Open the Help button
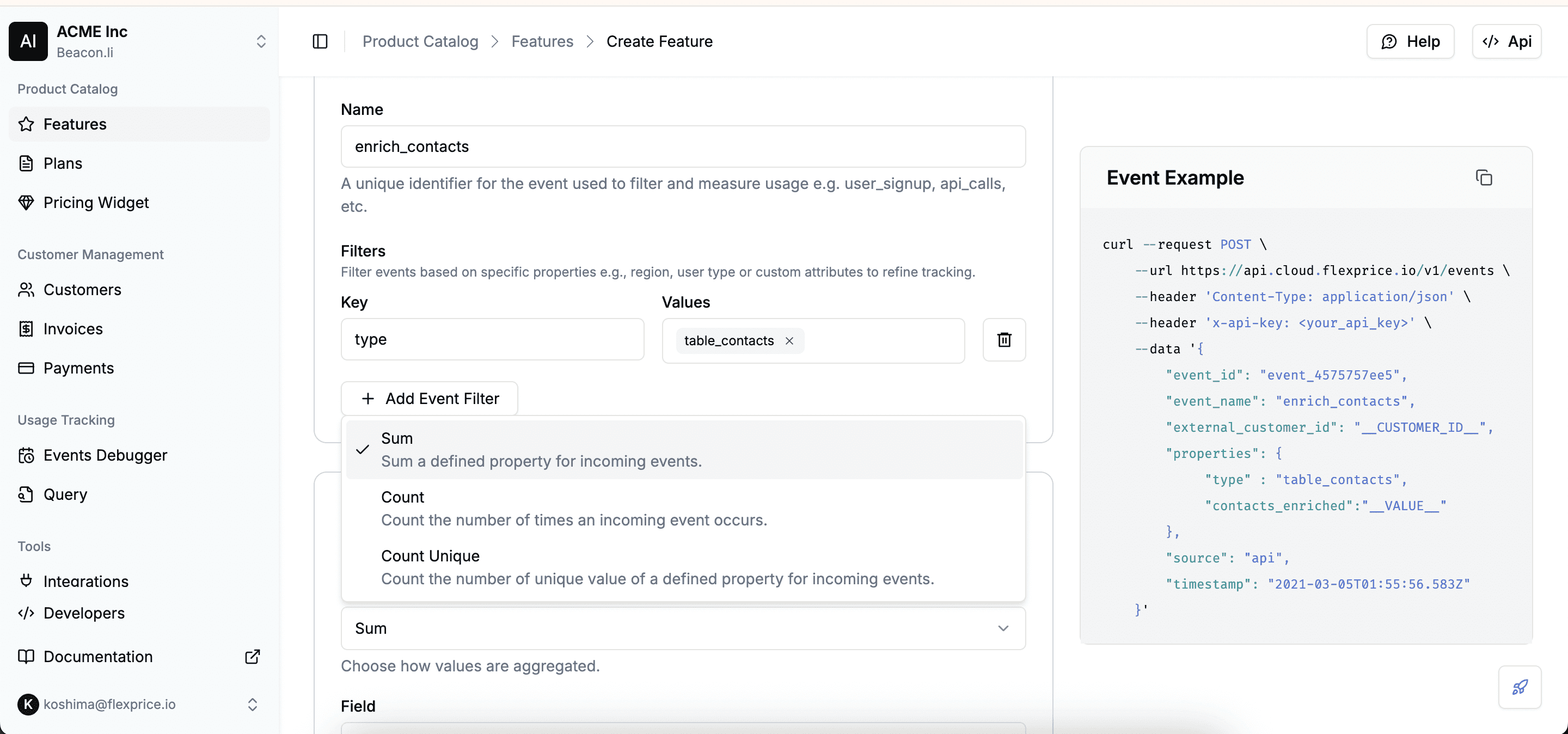This screenshot has height=734, width=1568. [1410, 41]
